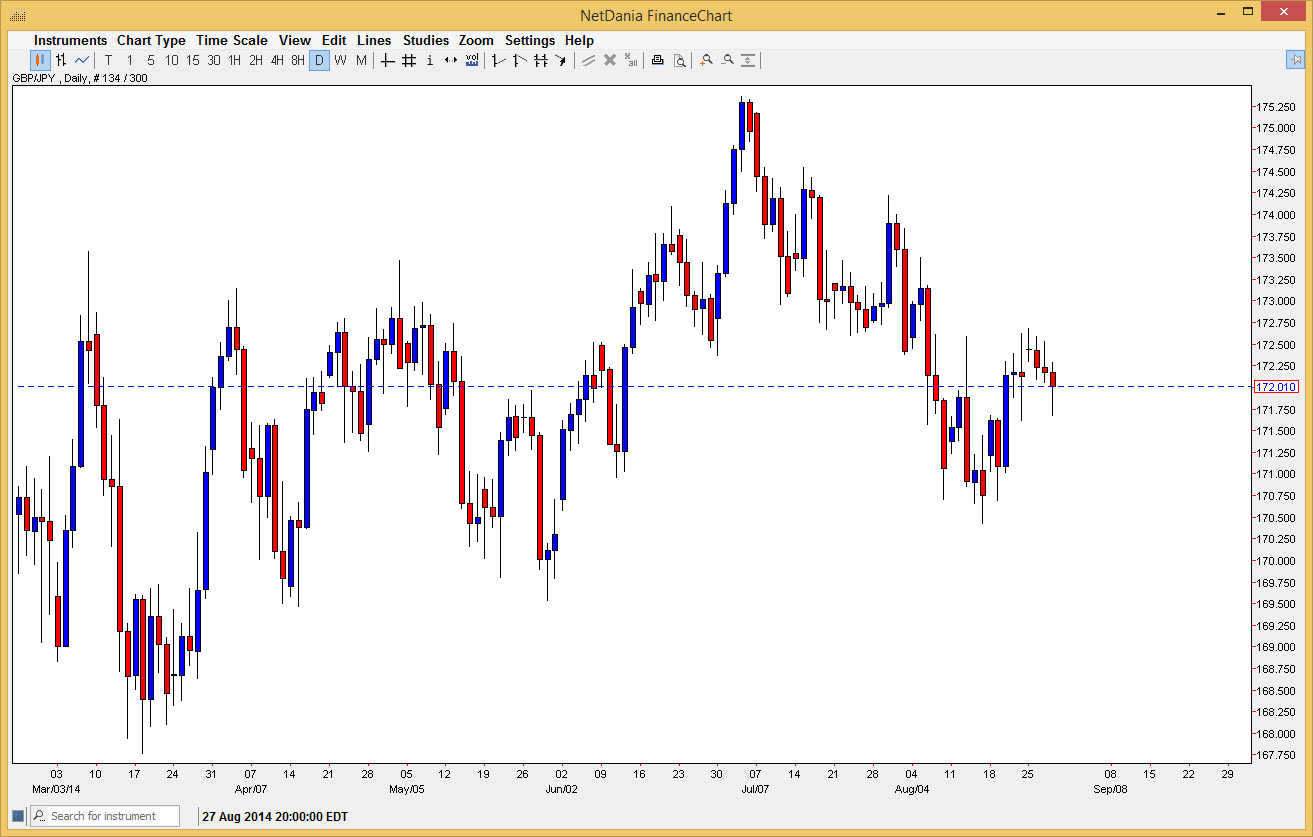This screenshot has height=837, width=1313.
Task: Open the Edit menu
Action: [x=334, y=40]
